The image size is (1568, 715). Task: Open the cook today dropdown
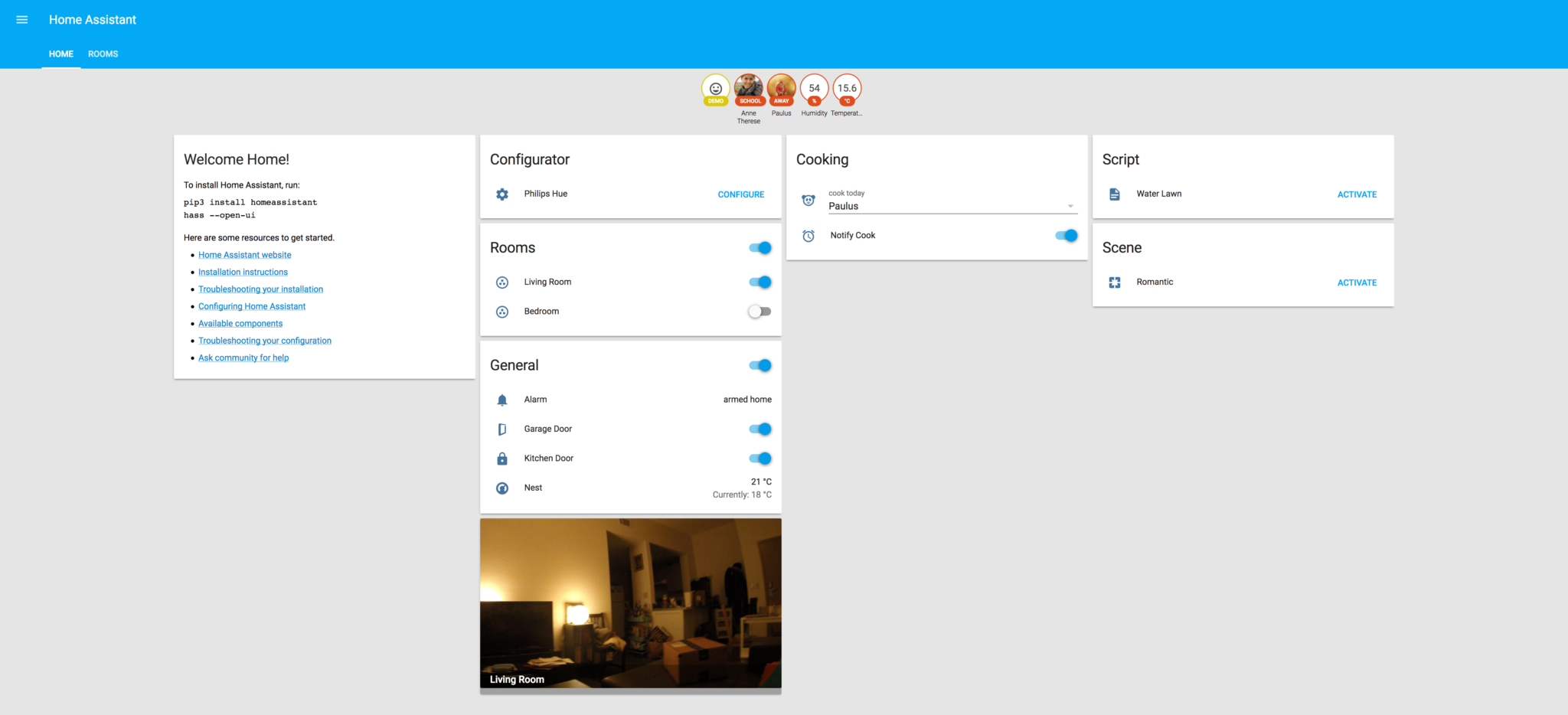coord(1070,205)
